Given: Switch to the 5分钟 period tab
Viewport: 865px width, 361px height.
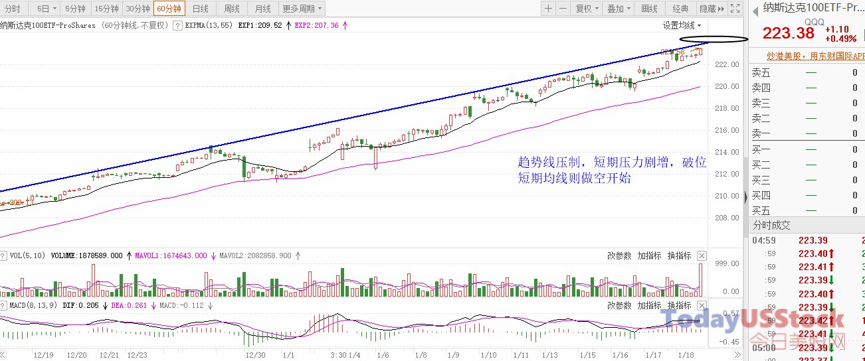Looking at the screenshot, I should [x=75, y=8].
